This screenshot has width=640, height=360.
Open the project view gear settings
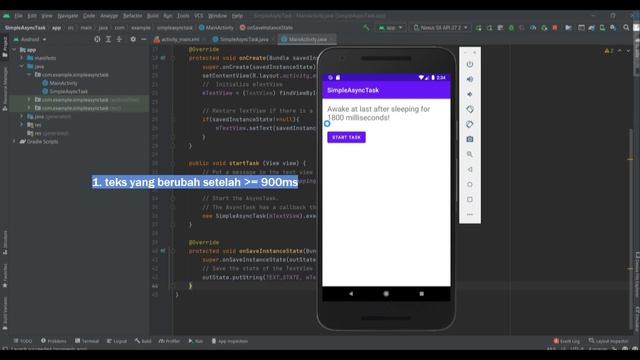click(133, 39)
